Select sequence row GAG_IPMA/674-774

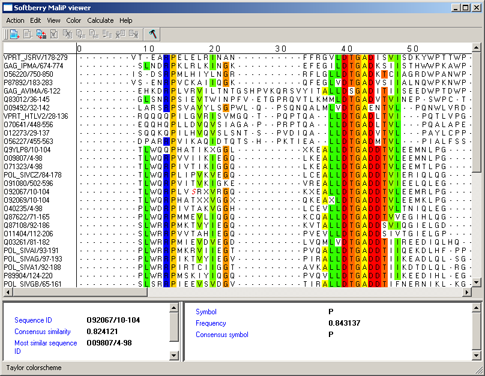[33, 66]
